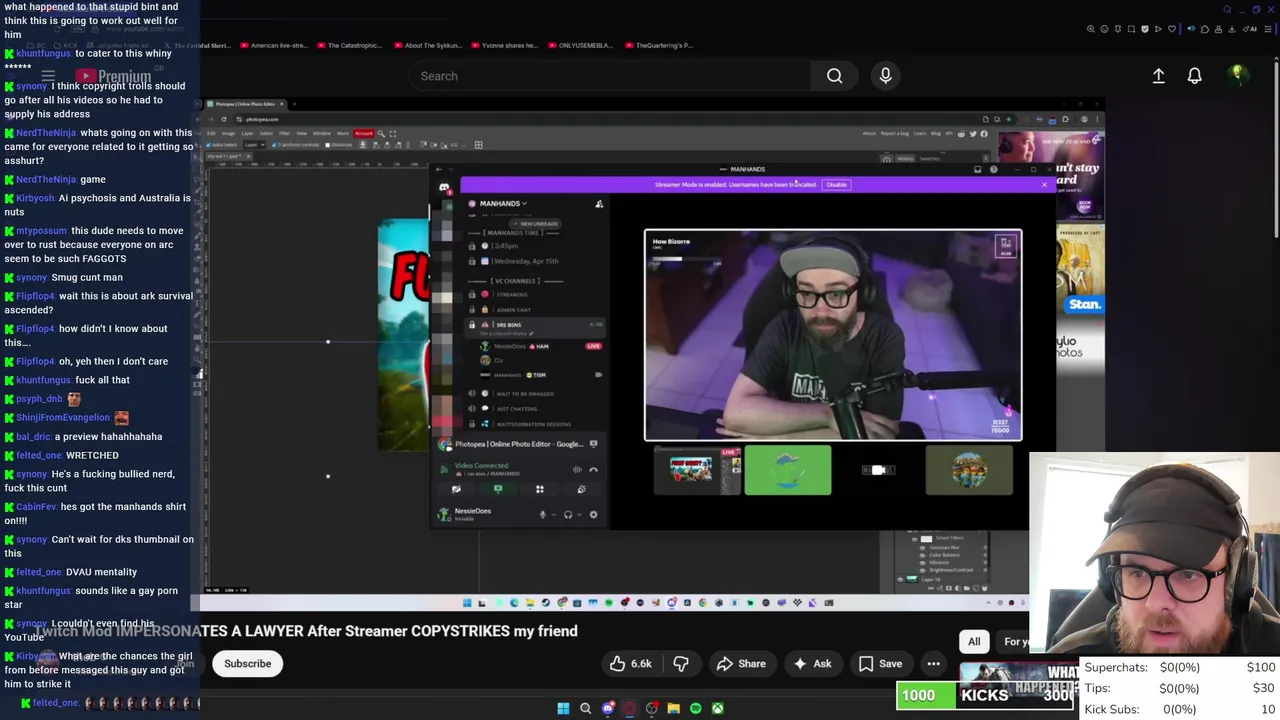Viewport: 1280px width, 720px height.
Task: Open Discord from the Windows taskbar
Action: click(x=607, y=708)
